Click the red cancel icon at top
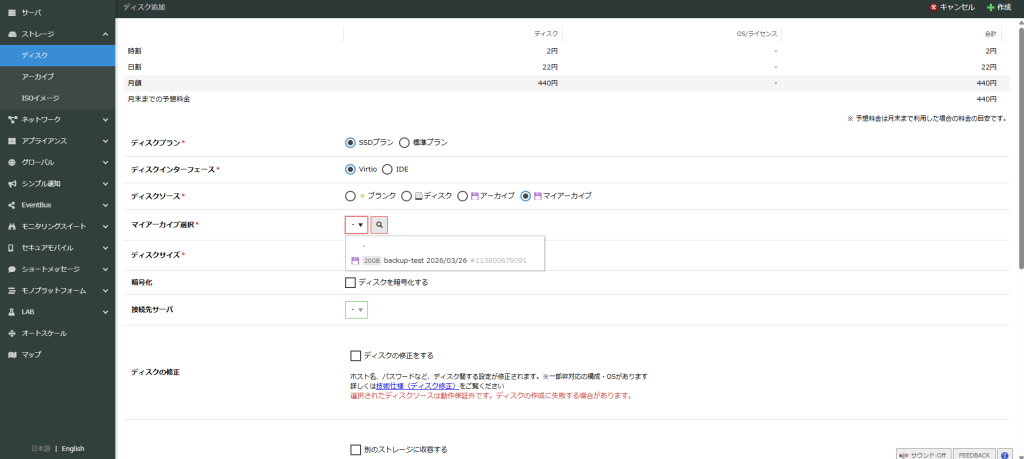Image resolution: width=1024 pixels, height=459 pixels. [x=934, y=7]
